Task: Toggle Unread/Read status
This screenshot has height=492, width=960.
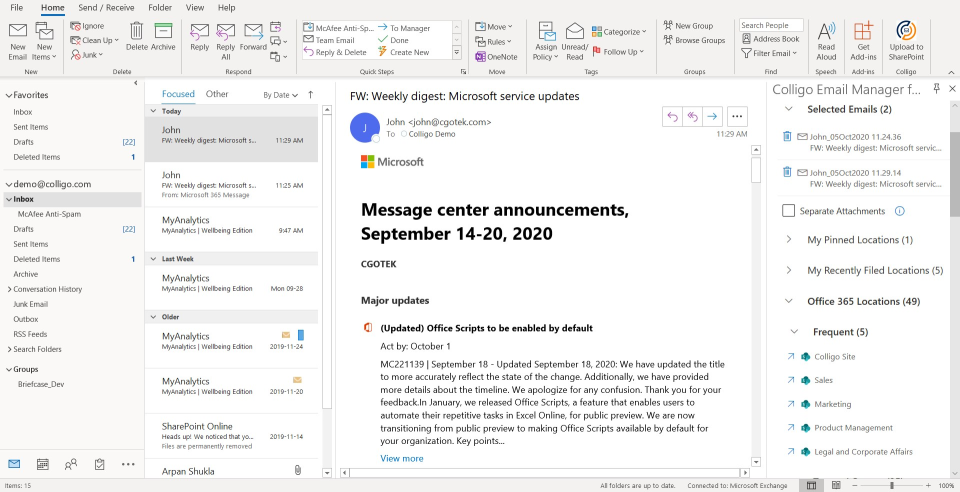Action: point(574,42)
